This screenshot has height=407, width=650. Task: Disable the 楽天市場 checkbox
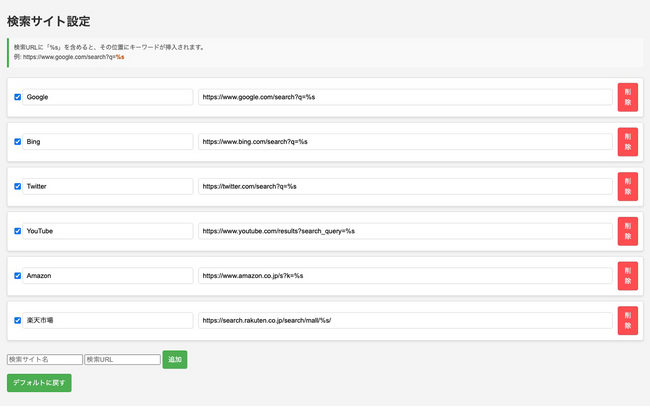[x=18, y=321]
